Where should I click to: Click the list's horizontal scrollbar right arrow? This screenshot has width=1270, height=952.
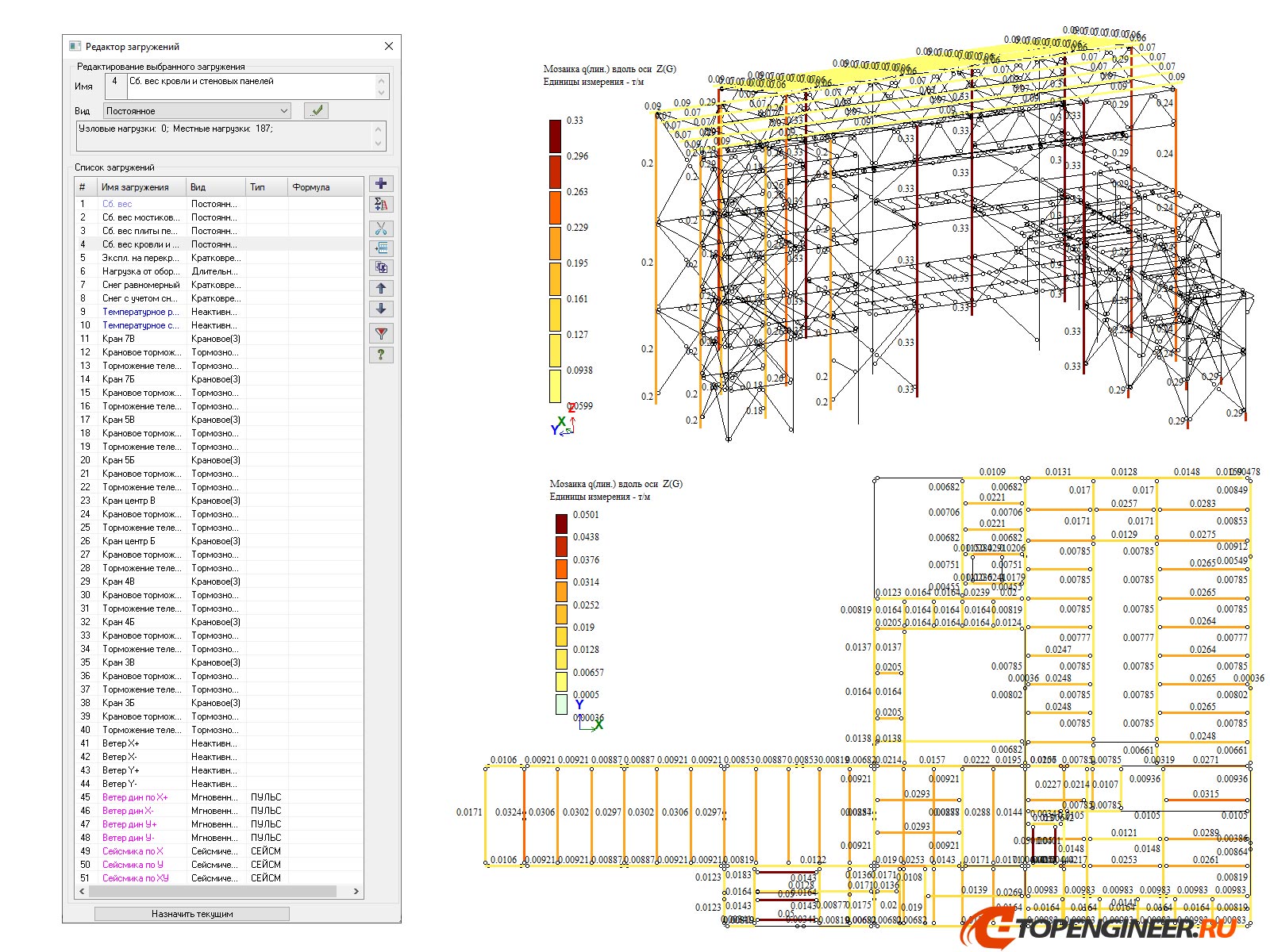click(x=356, y=892)
